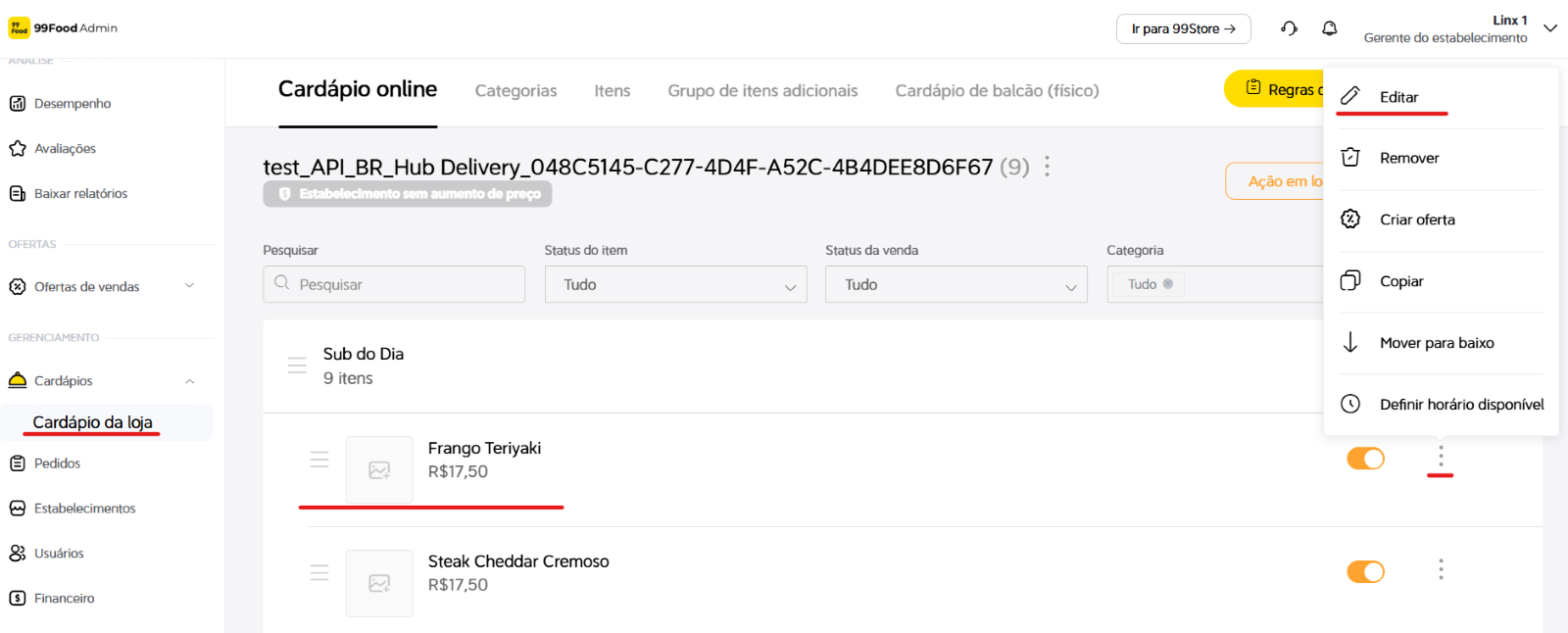This screenshot has height=633, width=1568.
Task: Choose Copiar from the context menu
Action: [x=1441, y=281]
